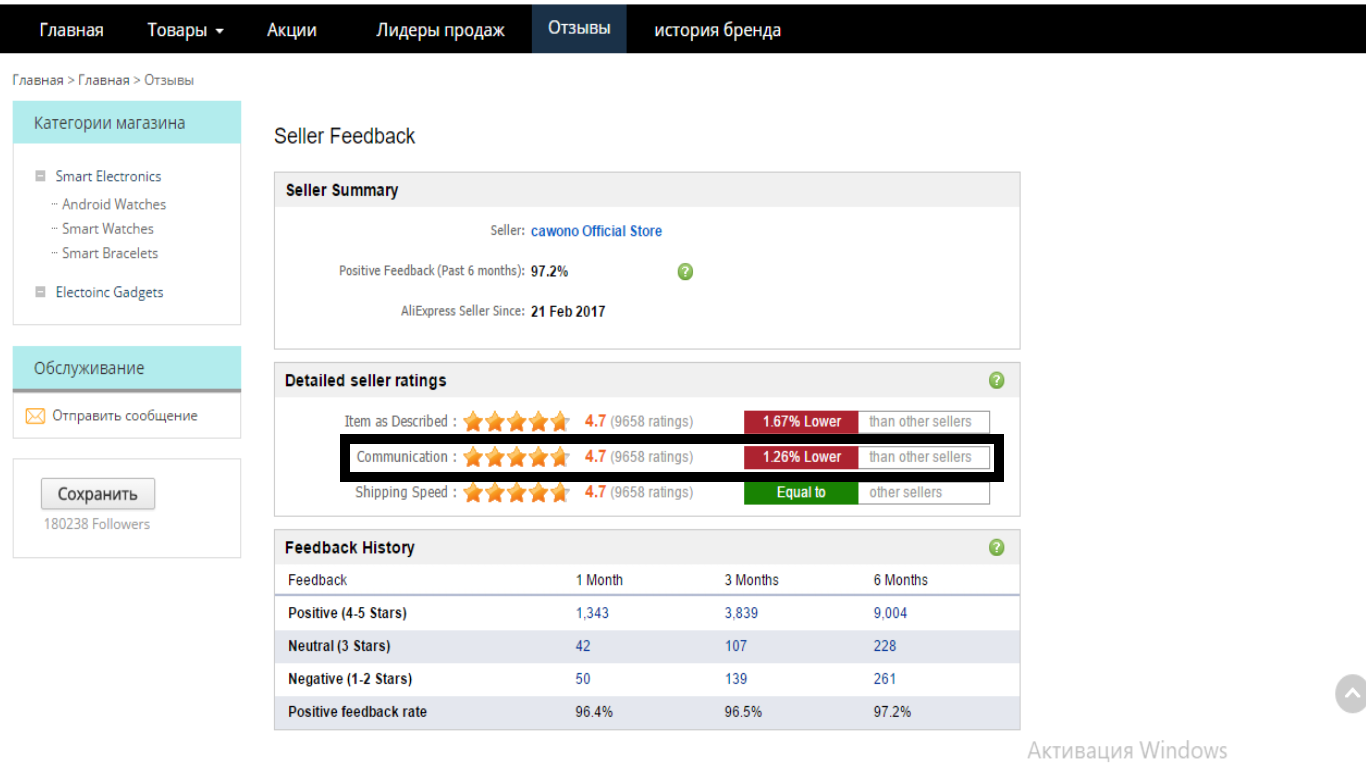
Task: Click the Communication rating stars
Action: pyautogui.click(x=516, y=457)
